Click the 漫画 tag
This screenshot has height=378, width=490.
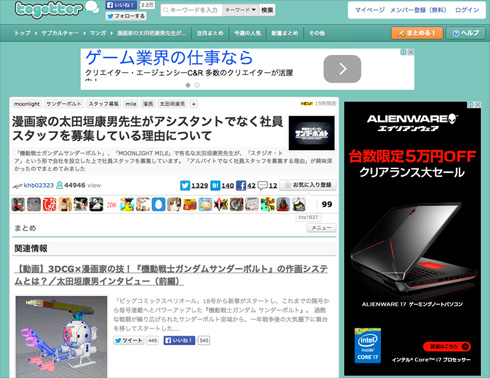[148, 104]
